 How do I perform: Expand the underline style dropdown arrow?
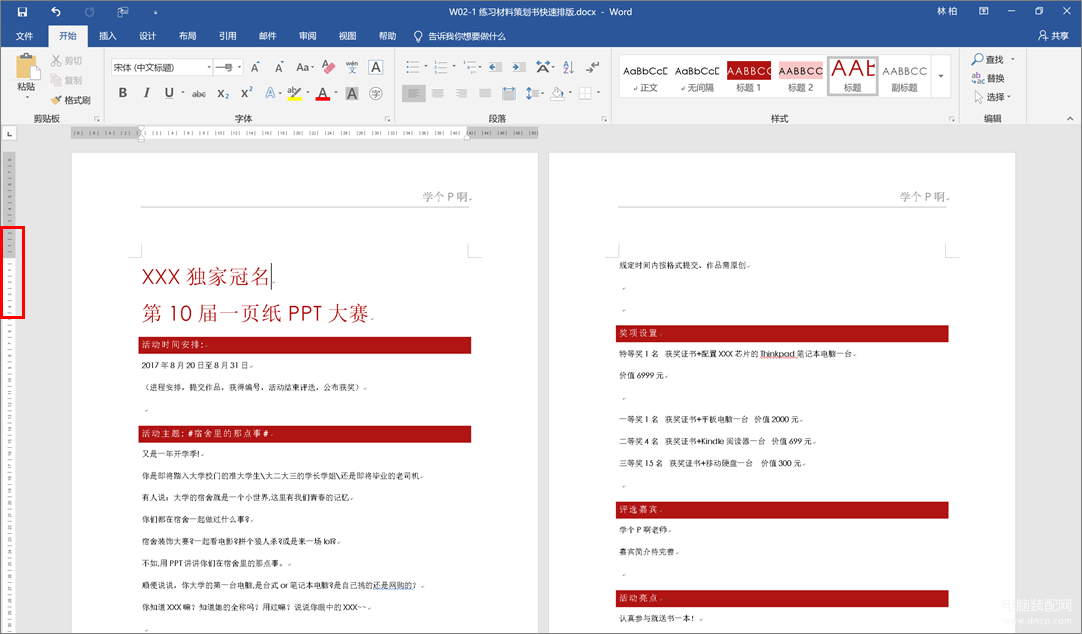click(x=183, y=93)
